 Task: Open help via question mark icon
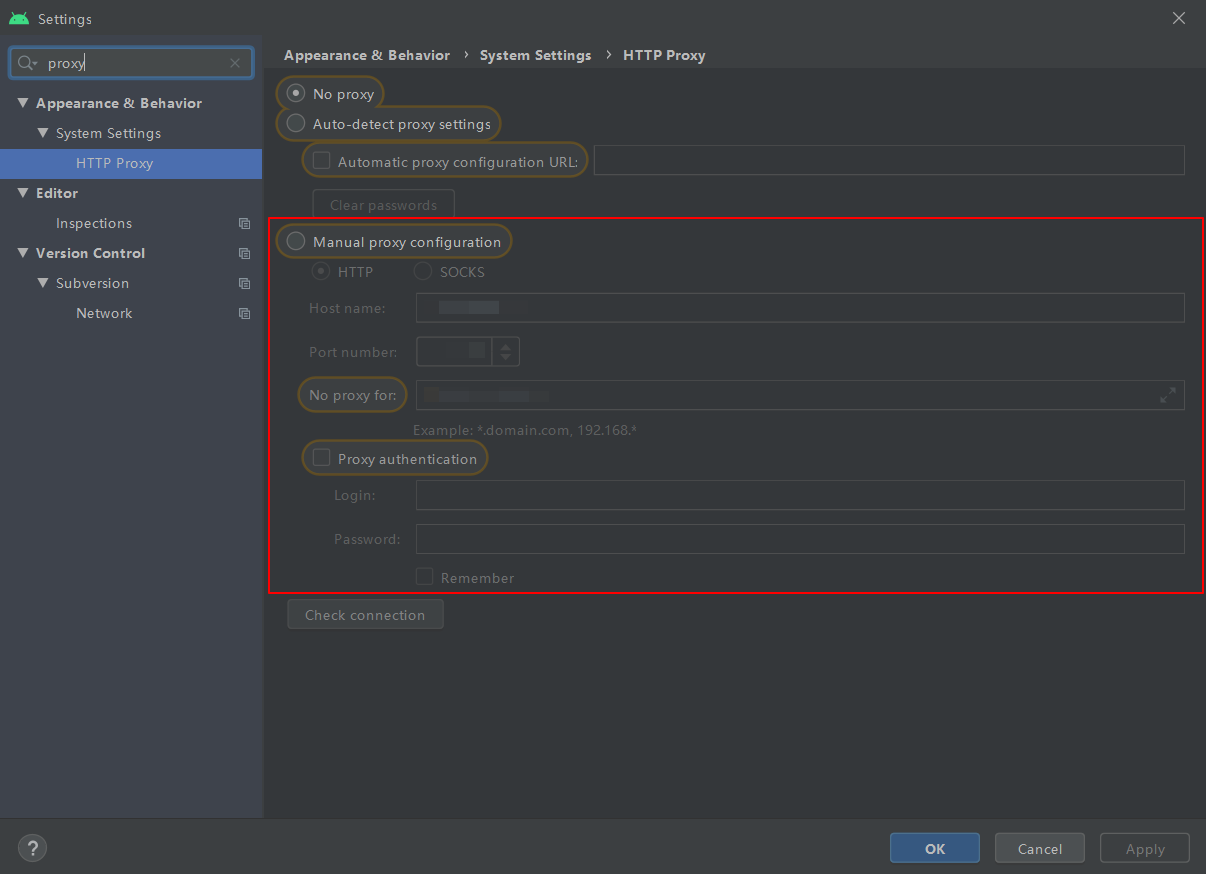pyautogui.click(x=32, y=848)
